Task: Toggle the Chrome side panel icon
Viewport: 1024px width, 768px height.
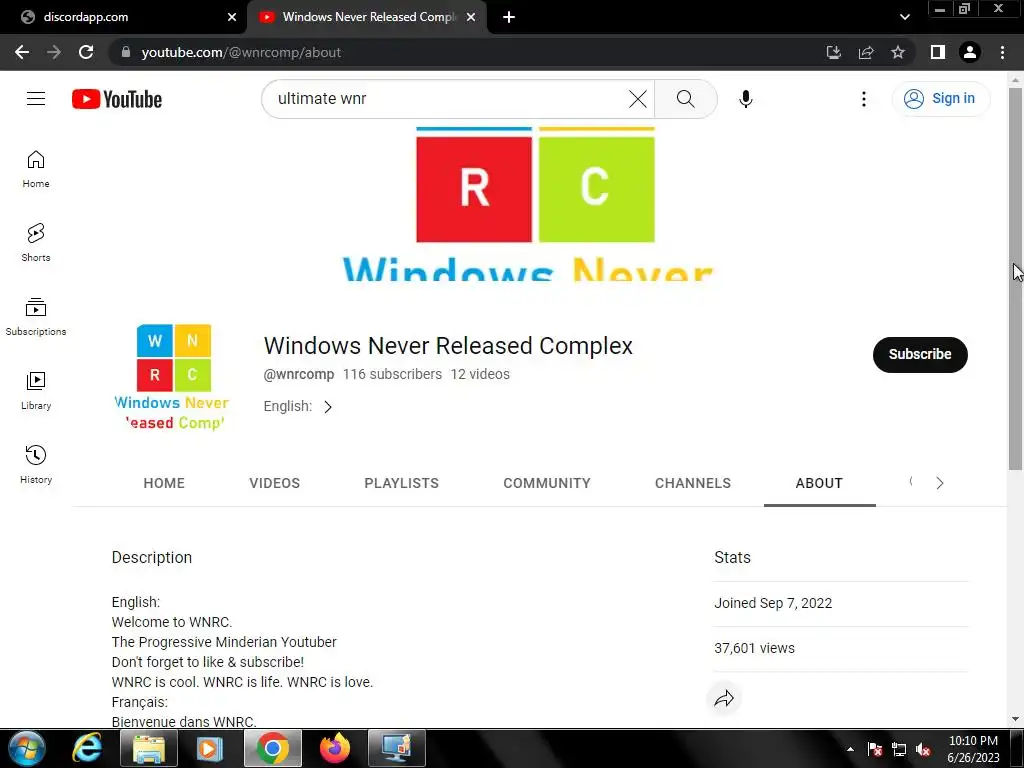Action: 938,52
